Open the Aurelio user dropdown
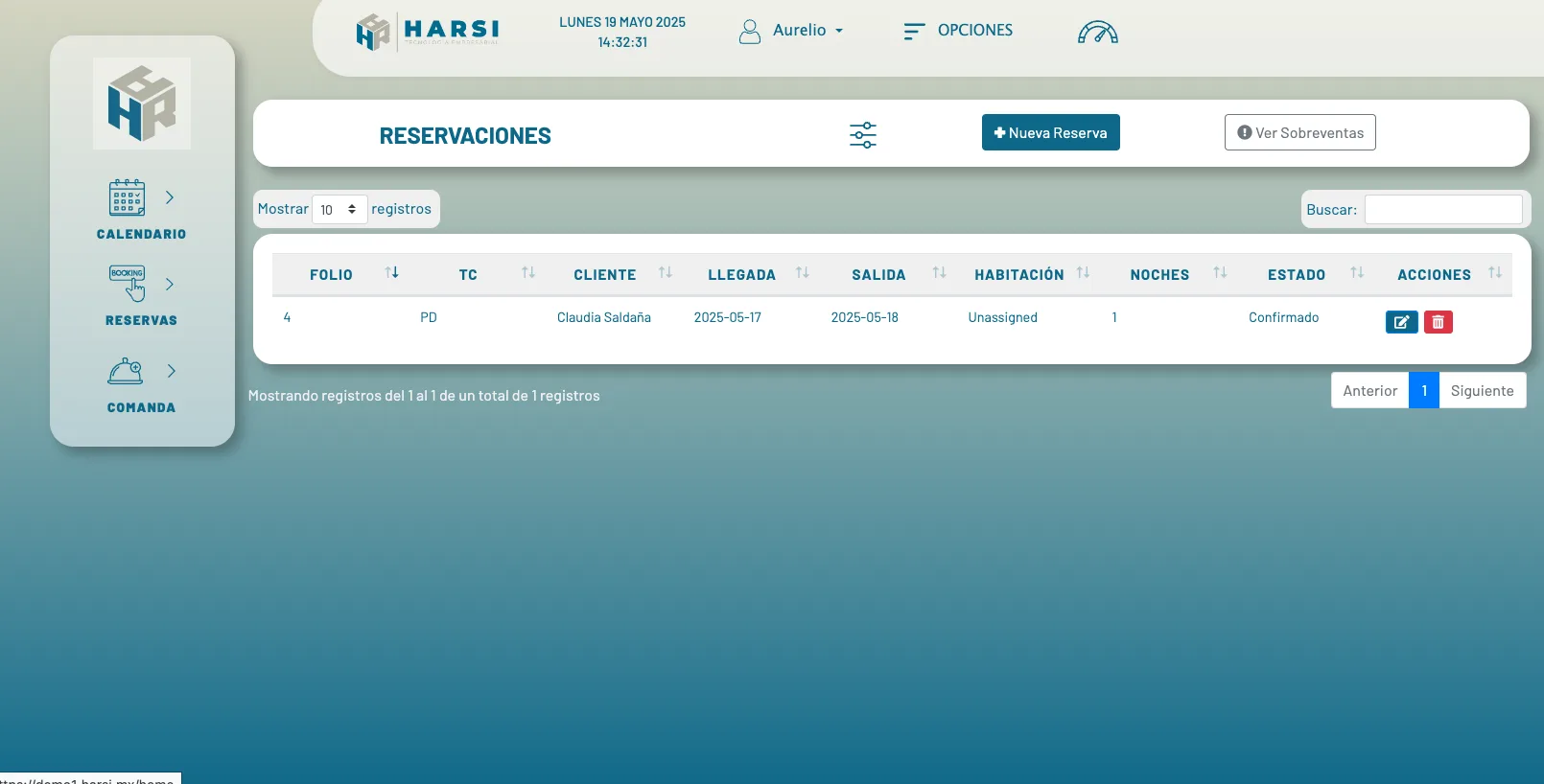 (x=807, y=31)
